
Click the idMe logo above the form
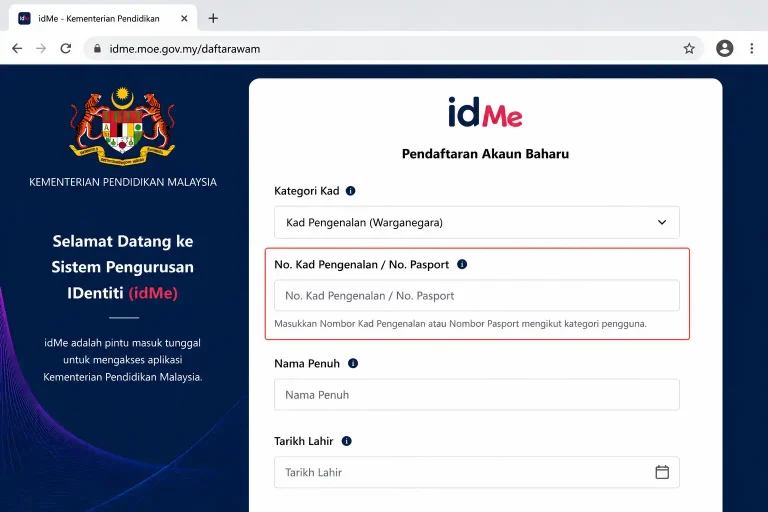coord(485,112)
